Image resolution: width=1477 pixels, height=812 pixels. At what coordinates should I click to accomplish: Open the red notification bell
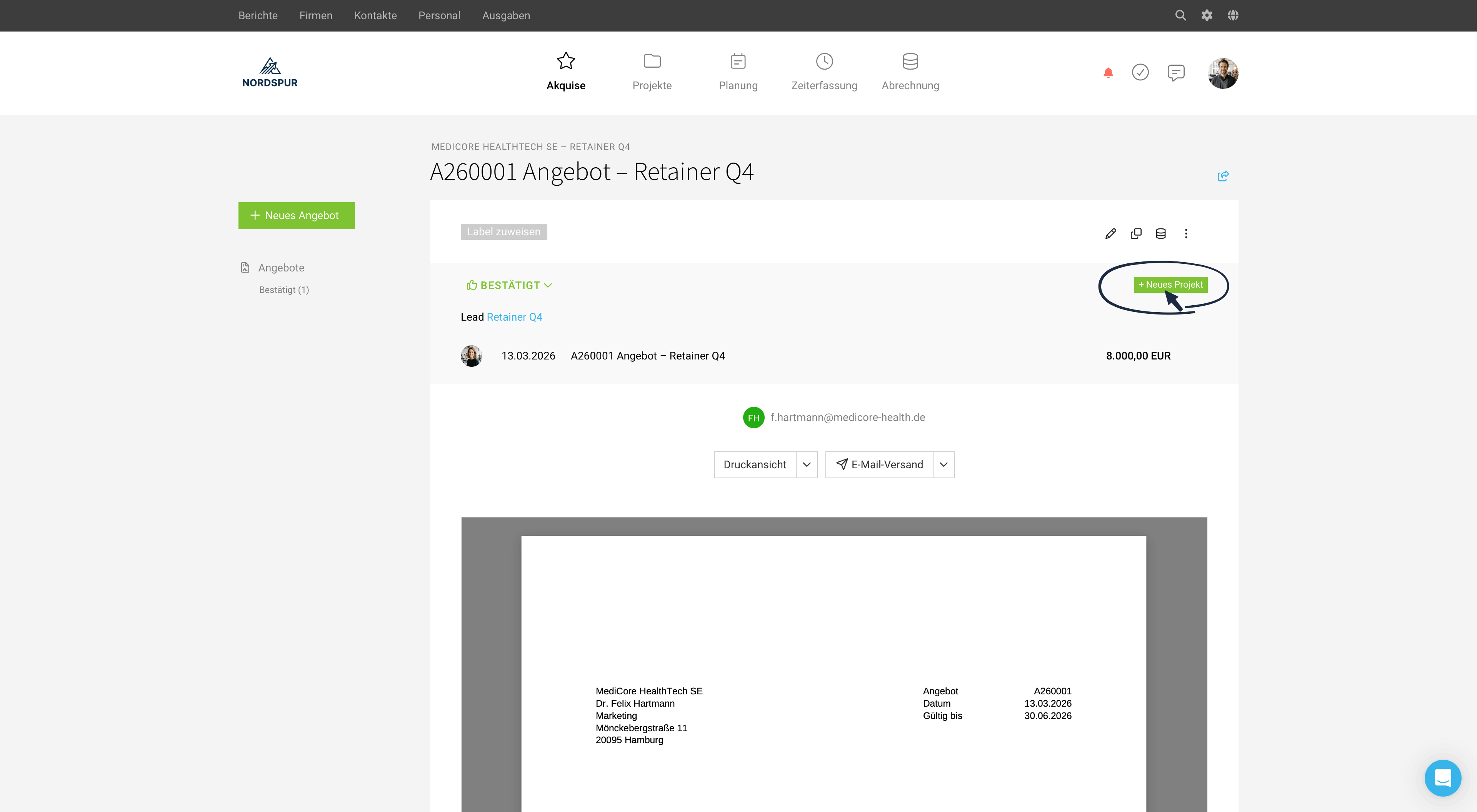(x=1108, y=73)
